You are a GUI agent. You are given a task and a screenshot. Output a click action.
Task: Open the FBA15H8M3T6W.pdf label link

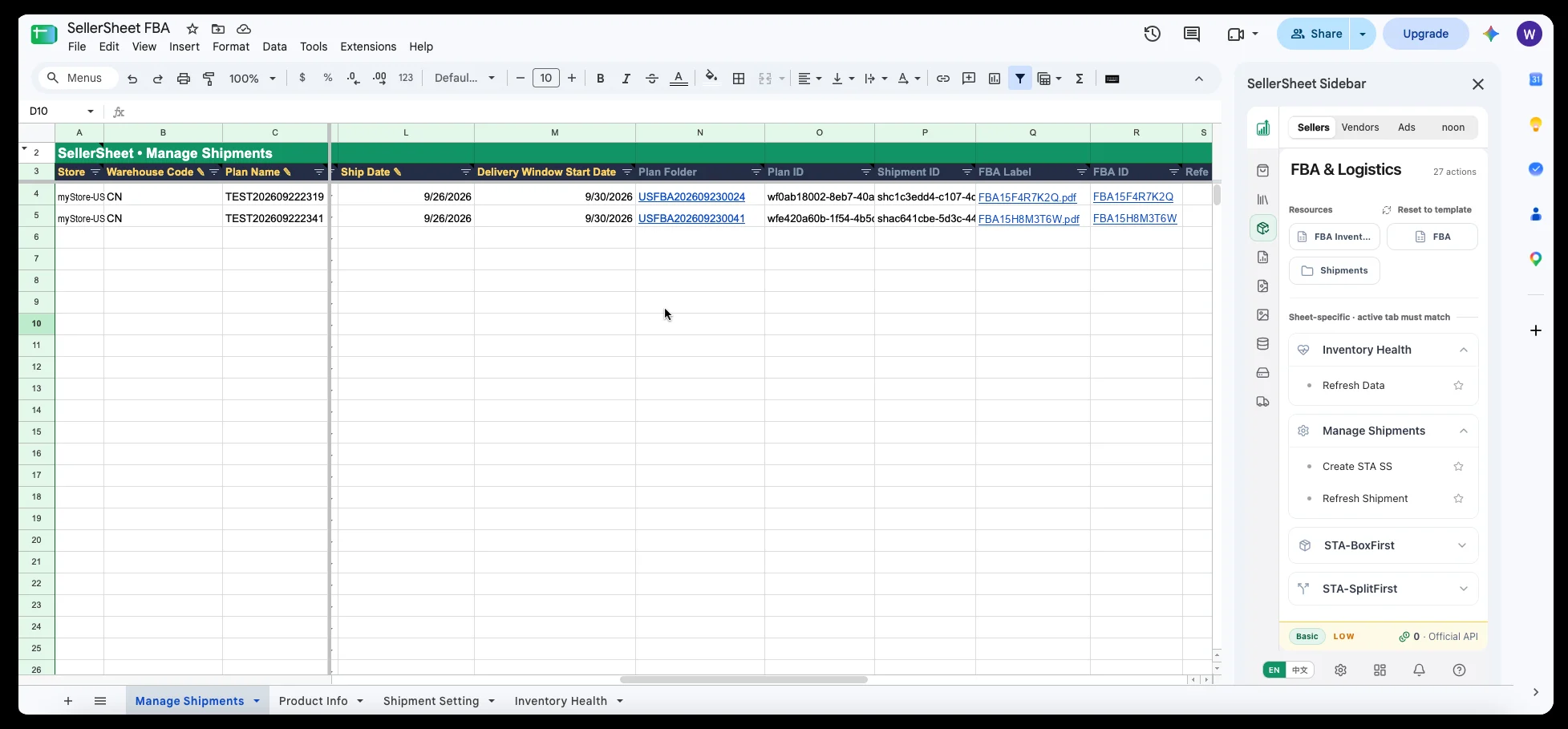[x=1029, y=219]
